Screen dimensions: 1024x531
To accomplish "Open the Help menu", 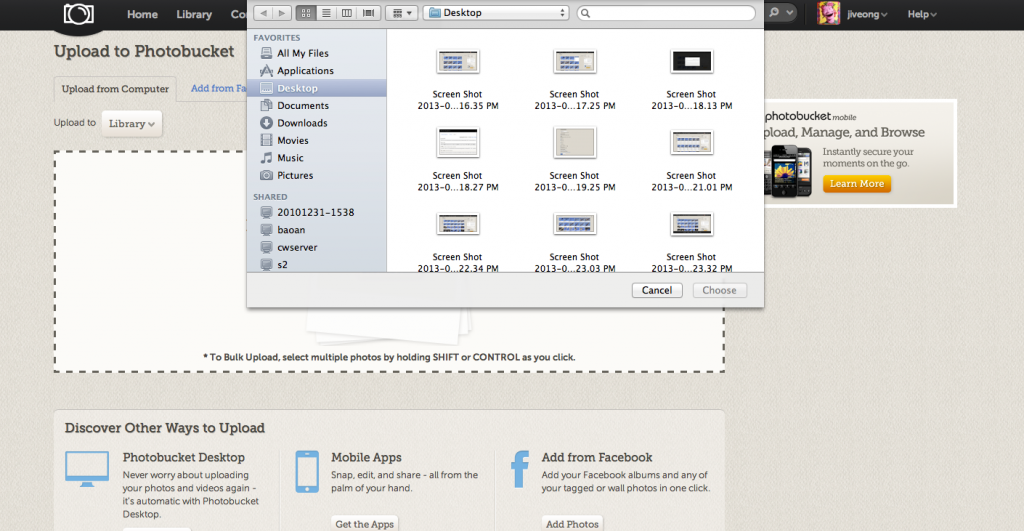I will tap(921, 14).
